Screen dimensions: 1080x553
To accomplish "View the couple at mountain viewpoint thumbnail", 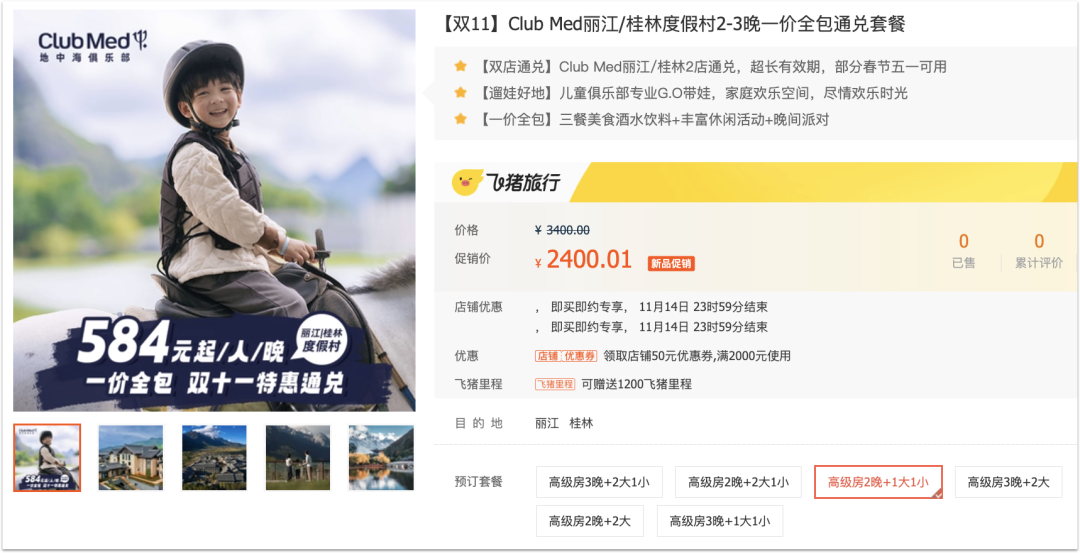I will [x=298, y=457].
